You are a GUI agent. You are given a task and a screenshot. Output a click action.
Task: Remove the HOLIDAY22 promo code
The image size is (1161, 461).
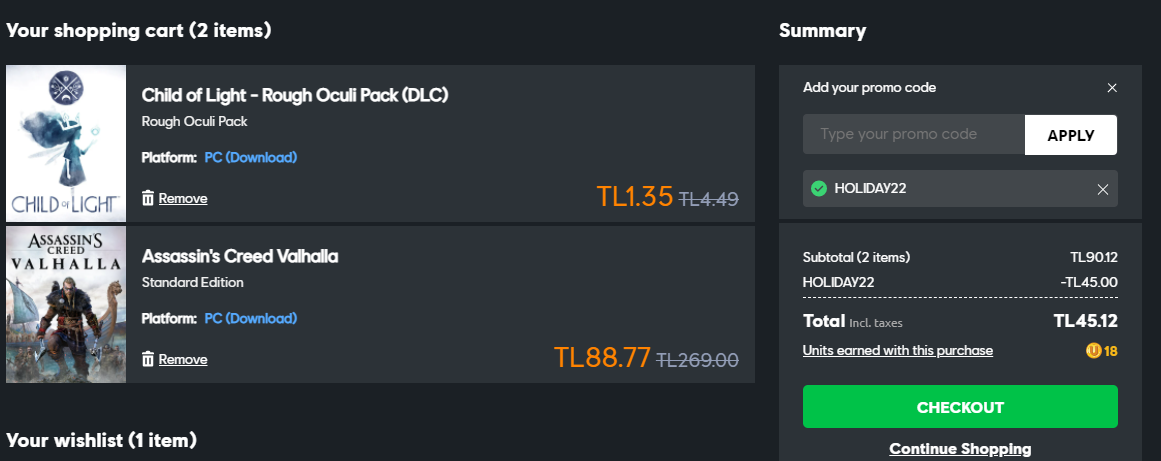1103,189
